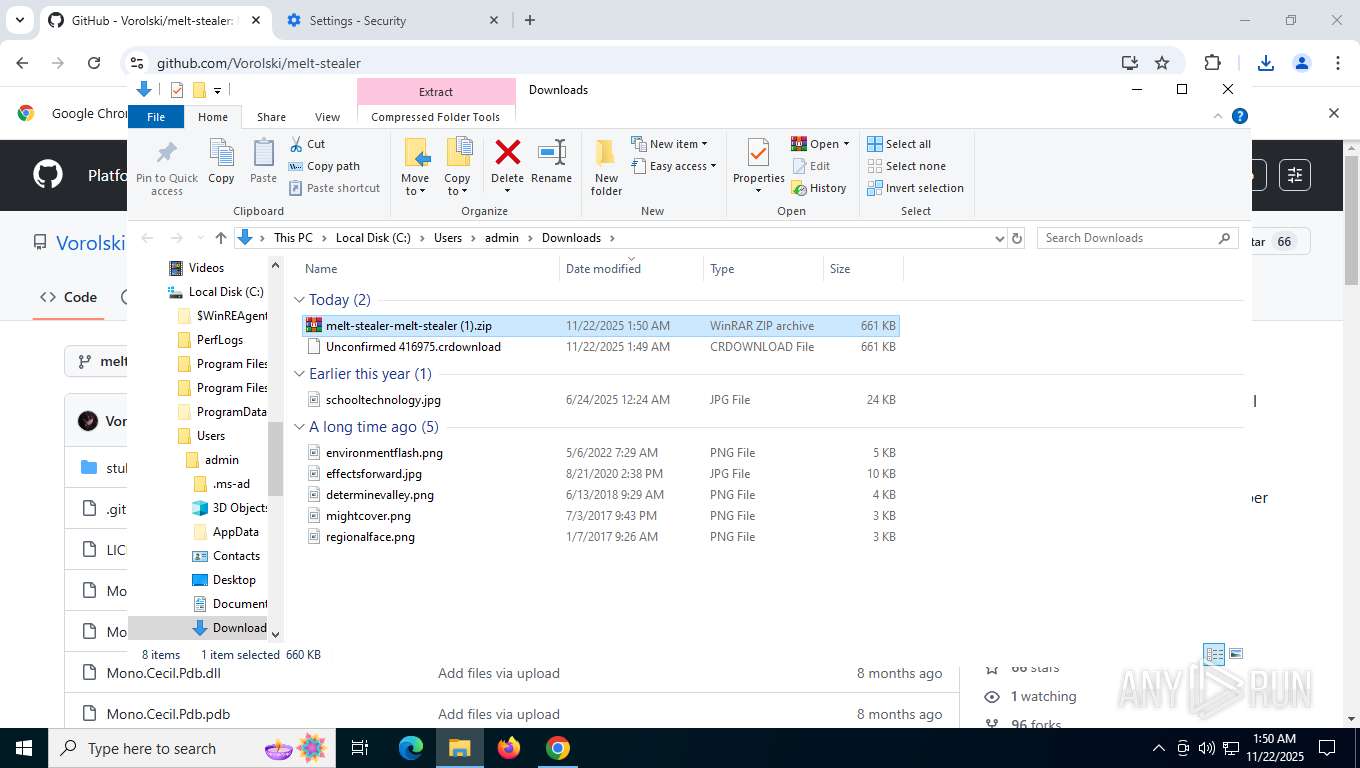Screen dimensions: 1360x768
Task: Switch to the Share ribbon tab
Action: pyautogui.click(x=271, y=117)
